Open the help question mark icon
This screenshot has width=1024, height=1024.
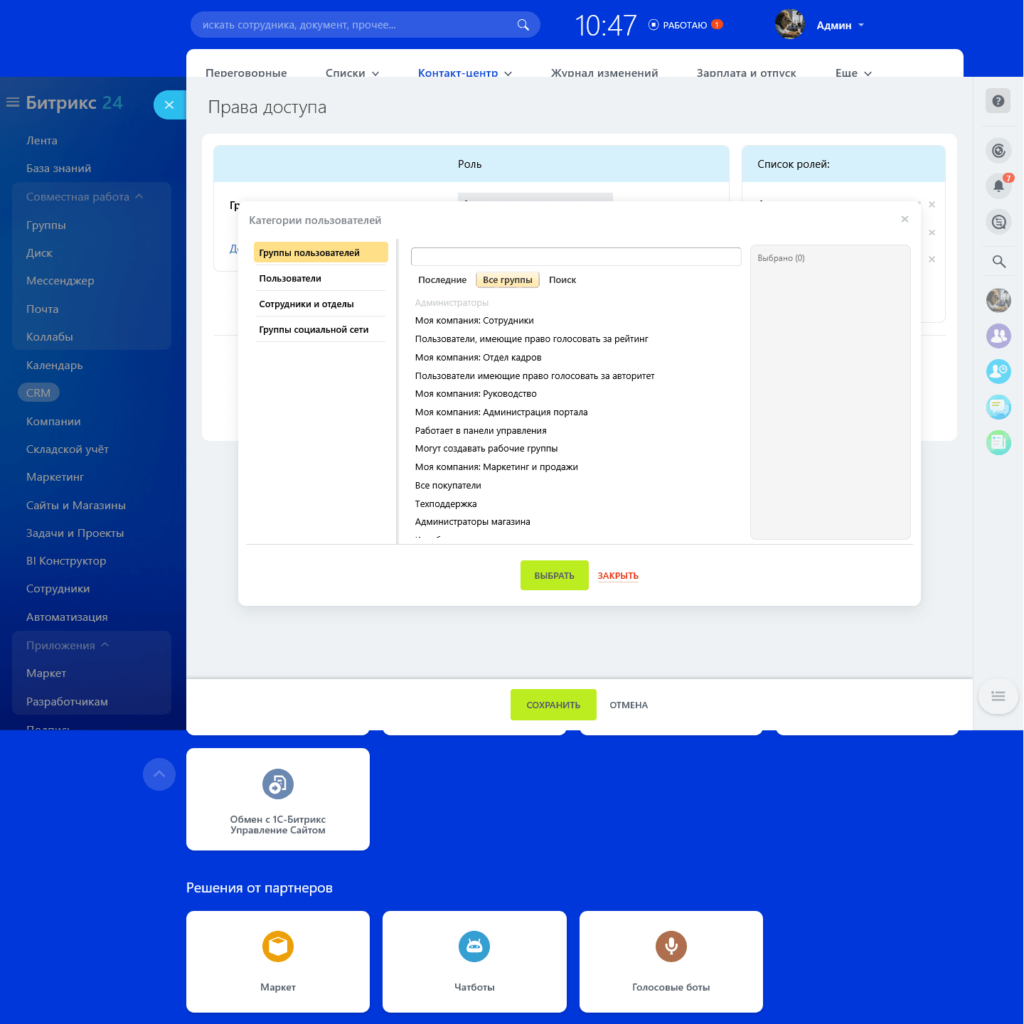coord(998,100)
